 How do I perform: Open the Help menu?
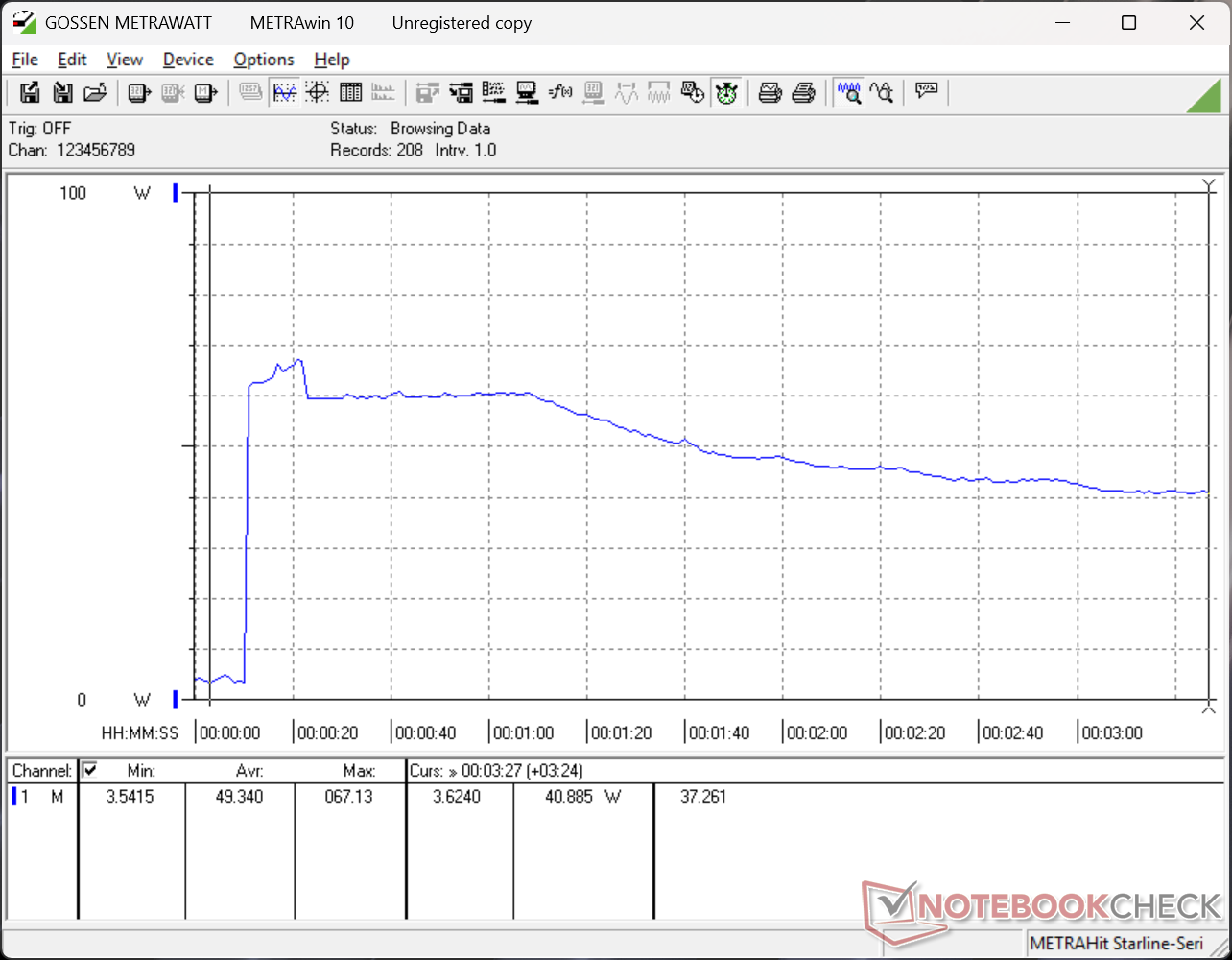pos(332,60)
